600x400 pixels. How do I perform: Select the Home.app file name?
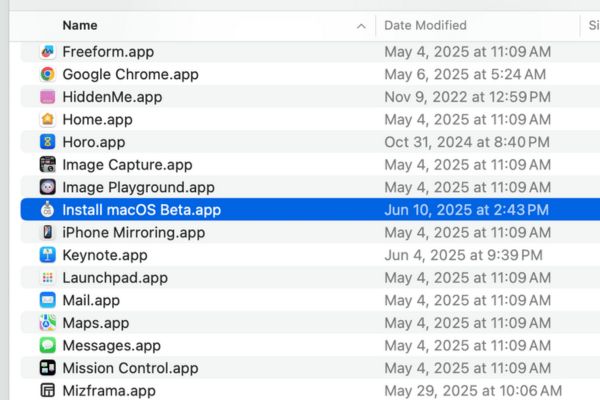click(97, 119)
